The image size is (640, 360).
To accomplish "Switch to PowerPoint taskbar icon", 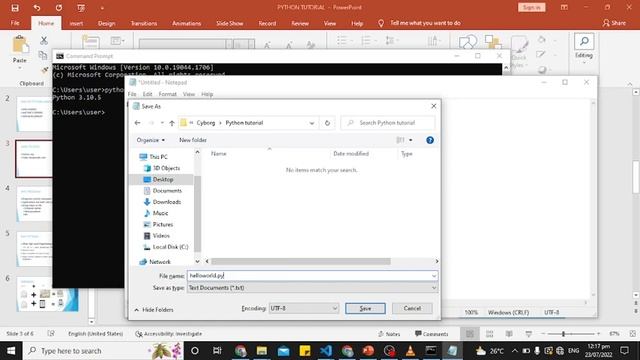I will [x=368, y=351].
